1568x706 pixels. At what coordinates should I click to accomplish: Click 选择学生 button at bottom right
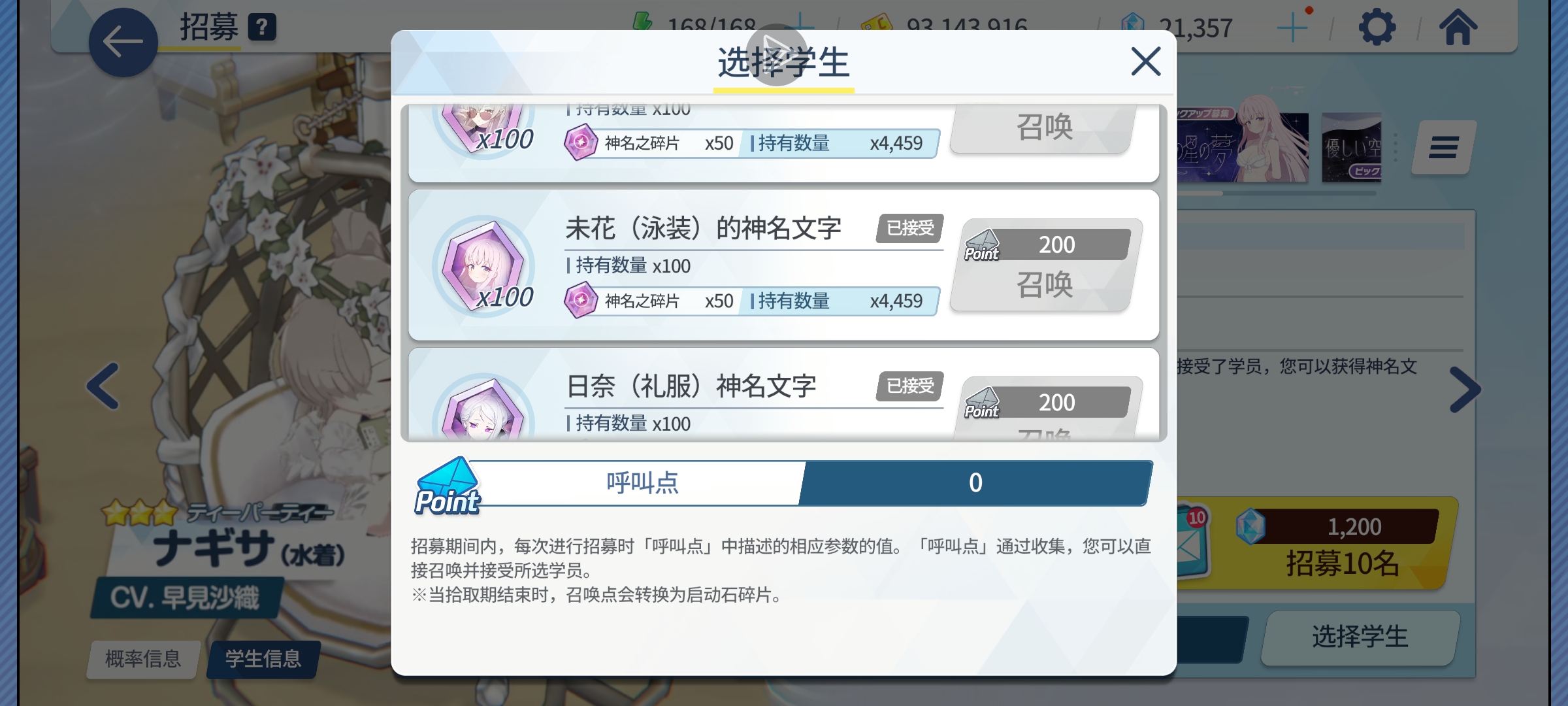[1360, 637]
